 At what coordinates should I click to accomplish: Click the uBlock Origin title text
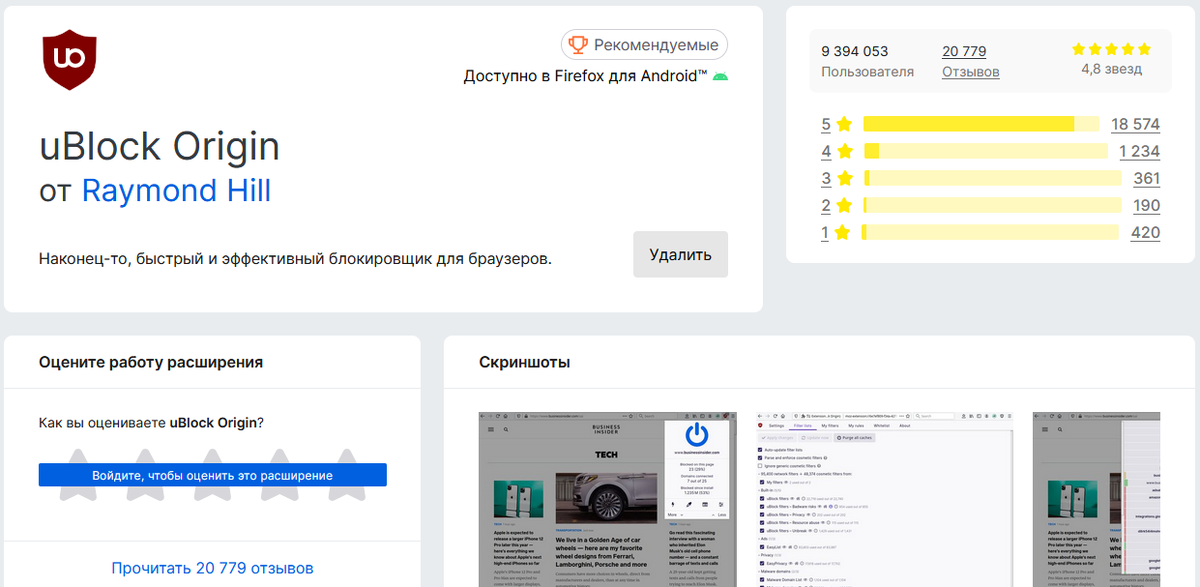click(159, 146)
